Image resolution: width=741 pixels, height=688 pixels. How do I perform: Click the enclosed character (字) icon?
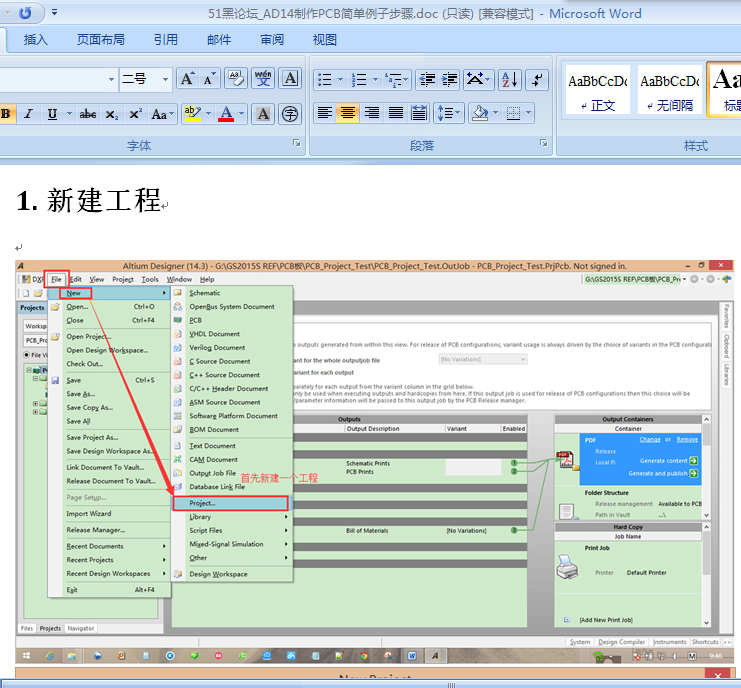[x=290, y=113]
